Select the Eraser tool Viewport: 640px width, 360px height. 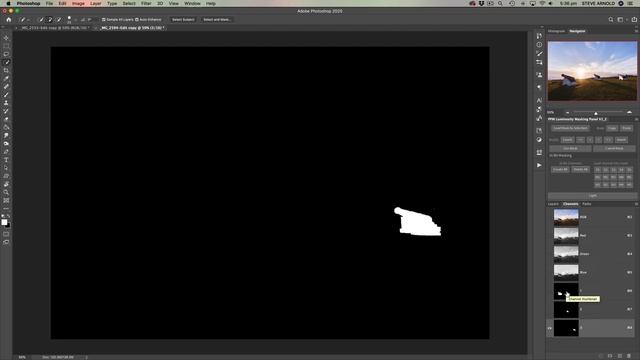6,119
